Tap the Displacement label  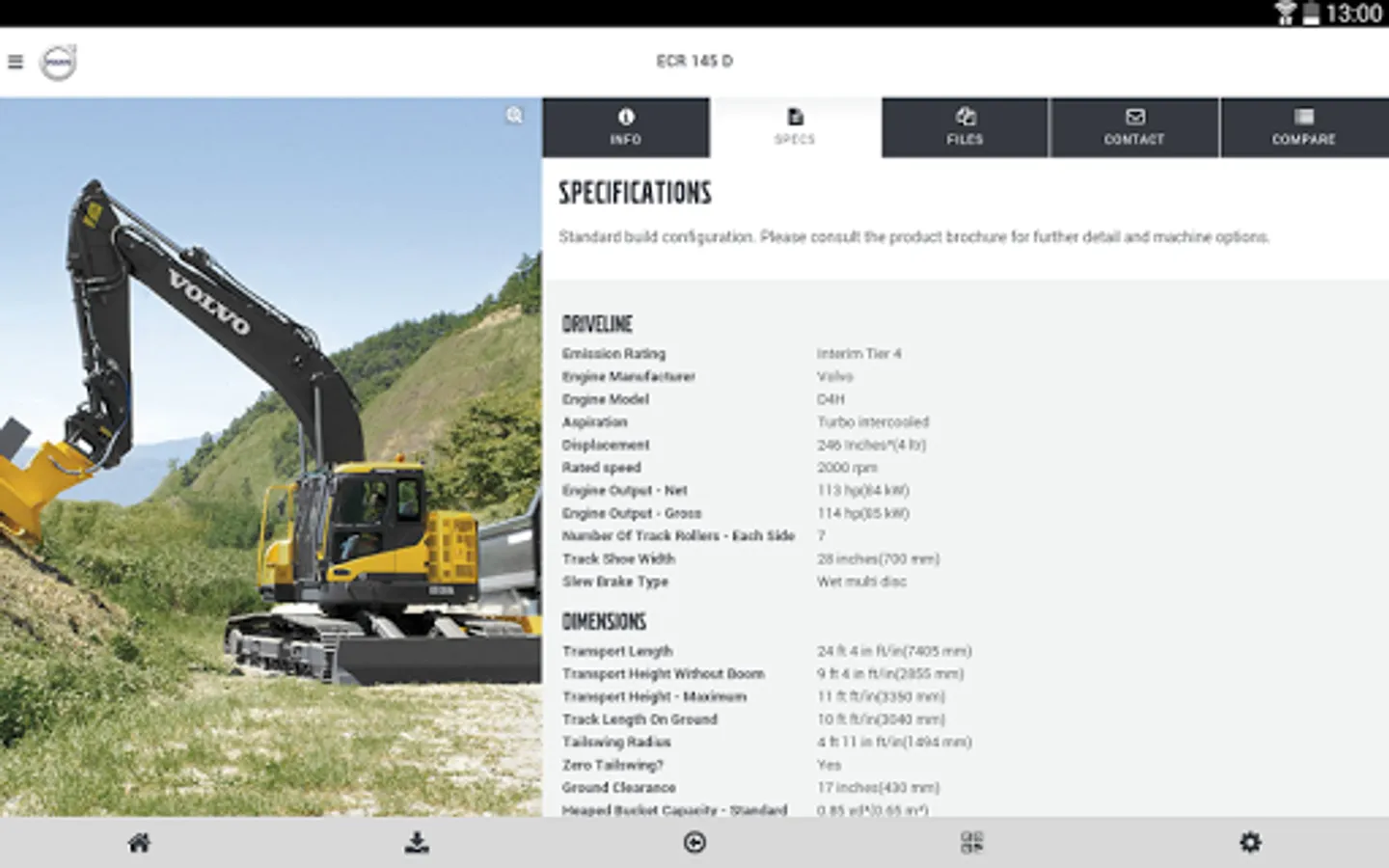pyautogui.click(x=606, y=445)
